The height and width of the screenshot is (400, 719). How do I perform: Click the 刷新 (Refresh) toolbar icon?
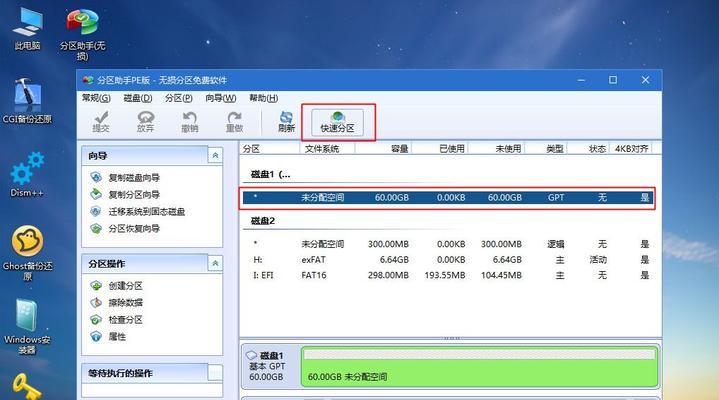(x=286, y=121)
